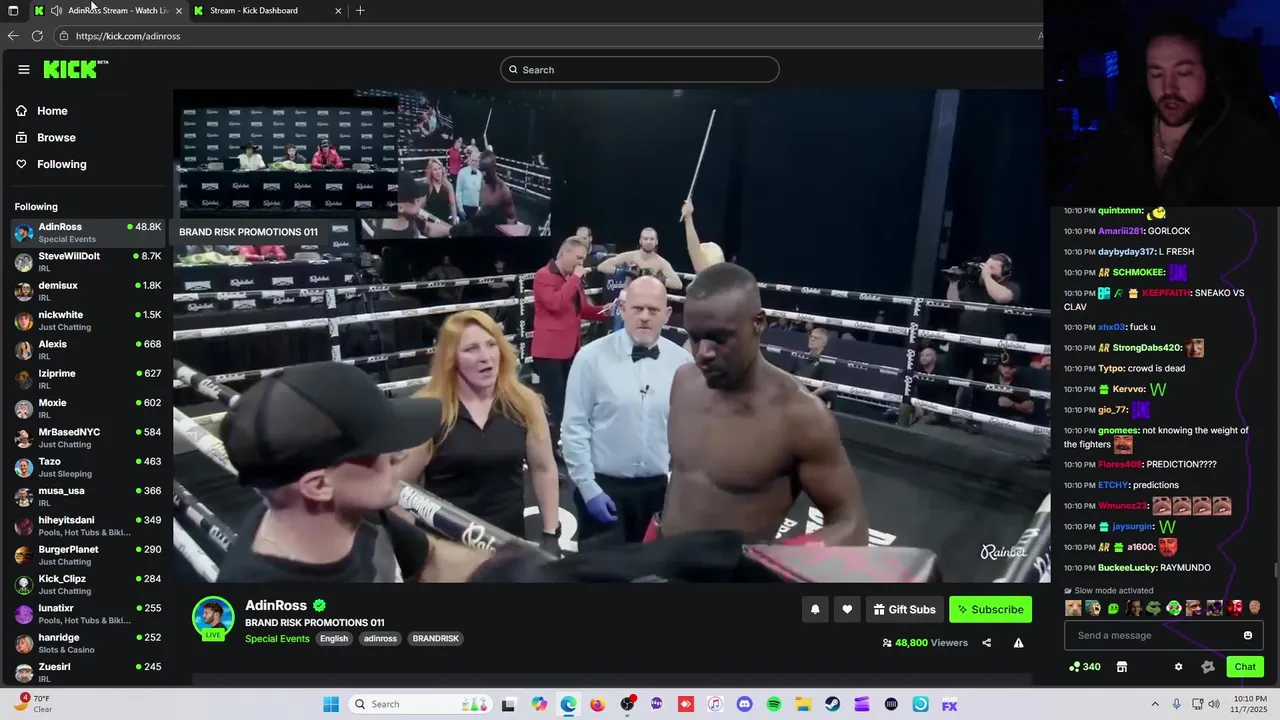Open the emoji picker in chat input
This screenshot has height=720, width=1280.
point(1248,635)
